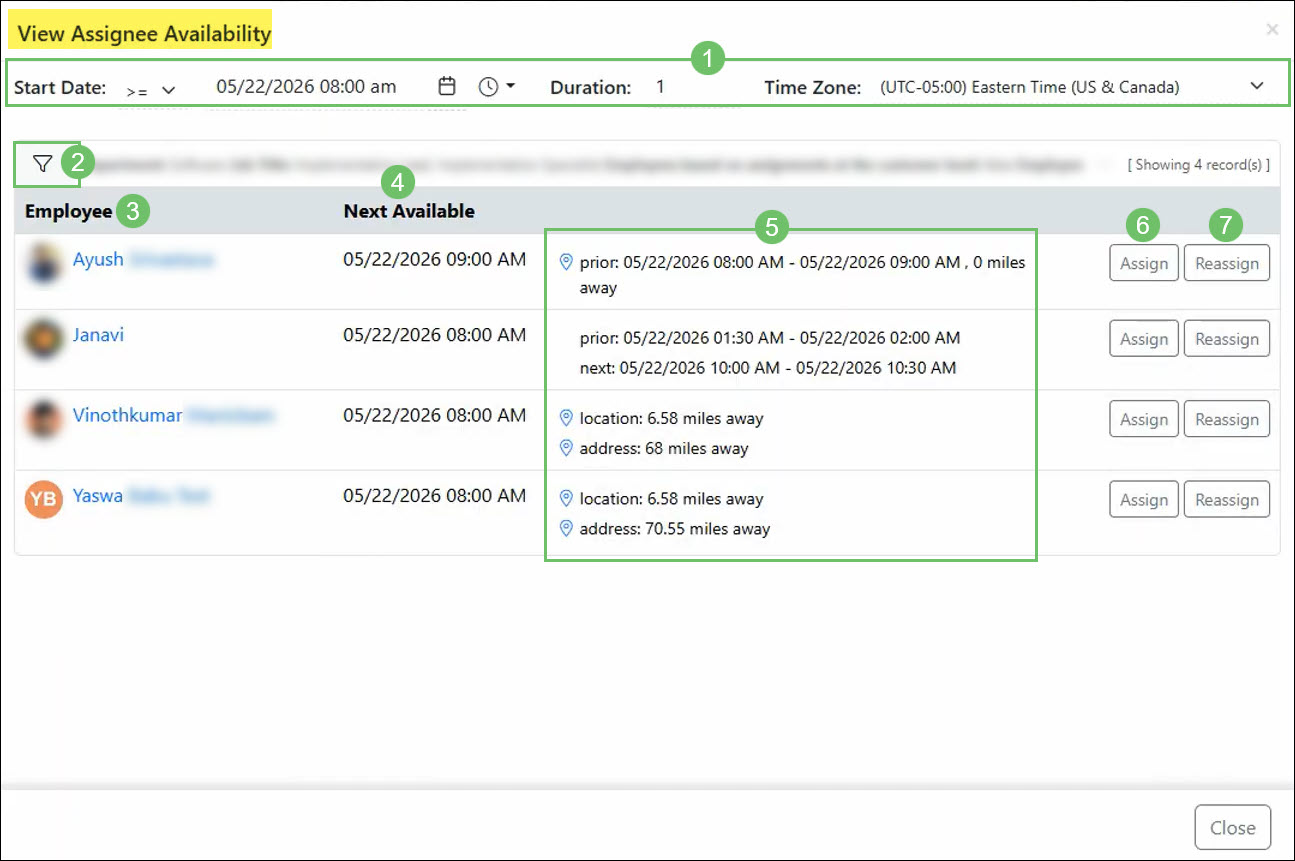1295x861 pixels.
Task: Click Yaswa's location pin, 6.58 miles away
Action: pos(566,498)
